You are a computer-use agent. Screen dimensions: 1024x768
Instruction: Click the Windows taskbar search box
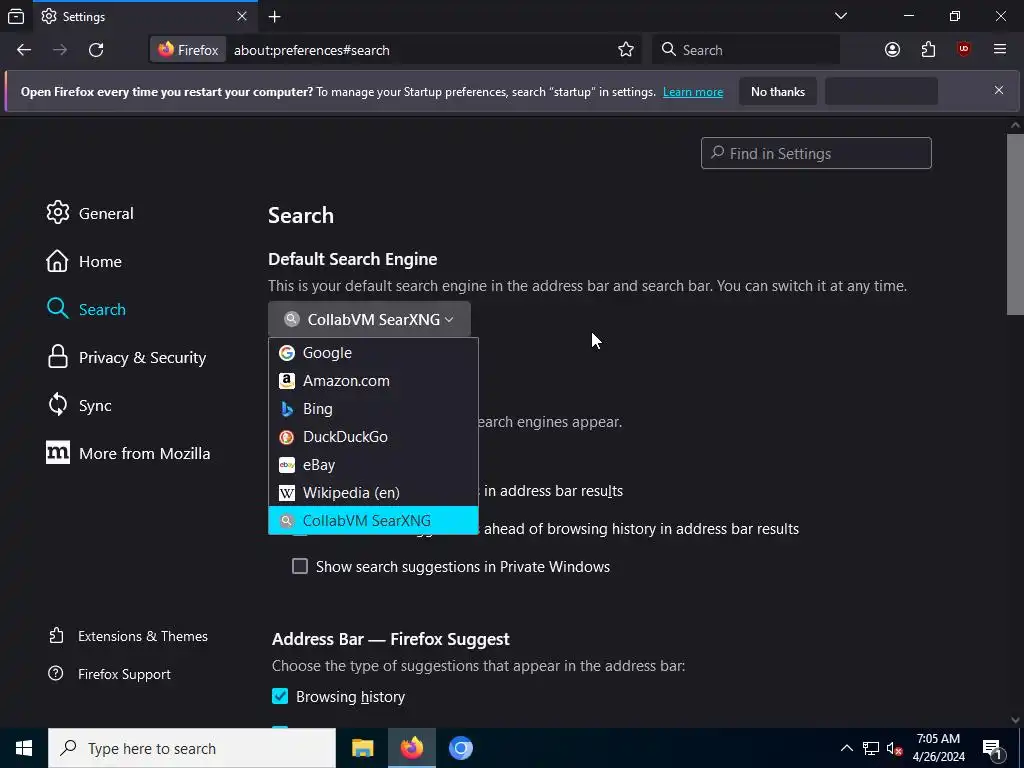(x=192, y=748)
